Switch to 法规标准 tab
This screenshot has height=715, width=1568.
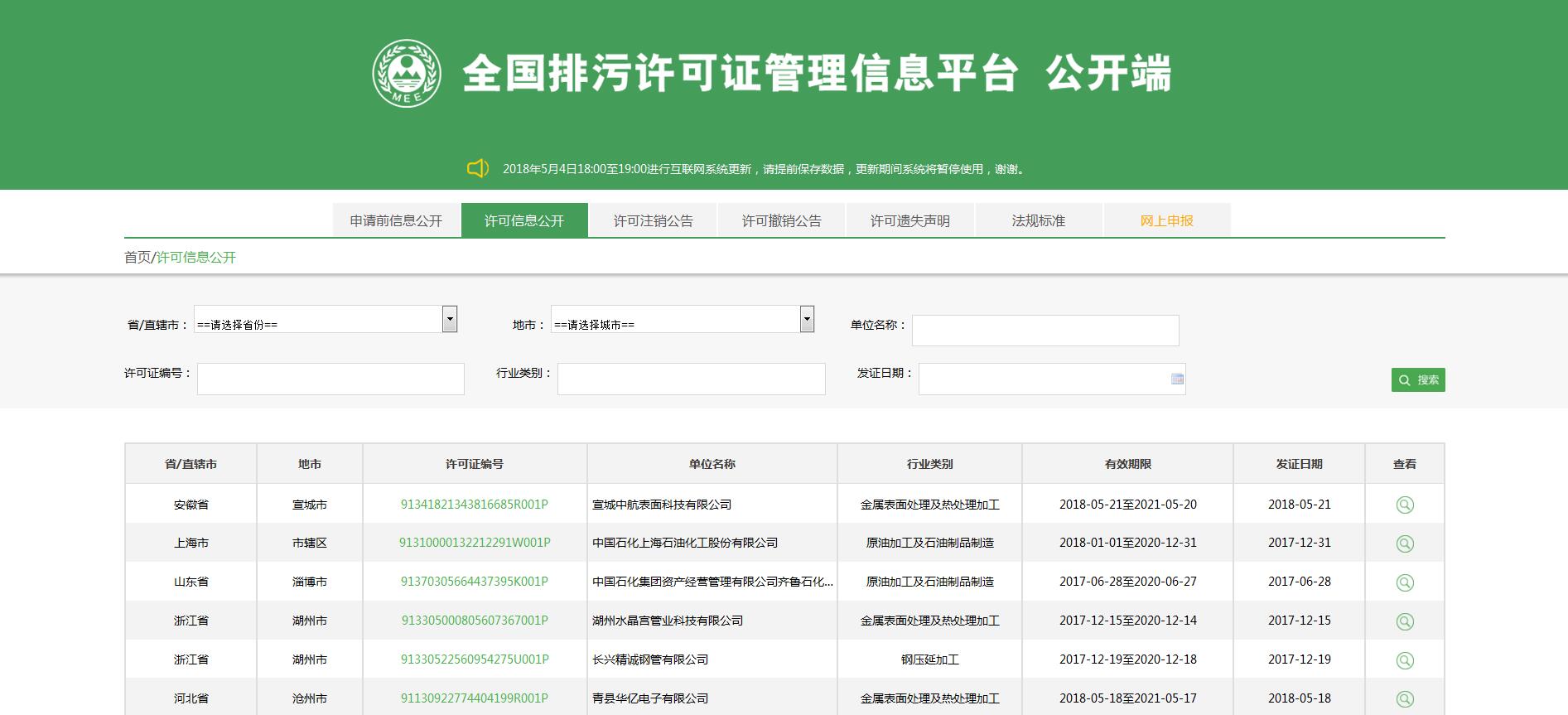pyautogui.click(x=1039, y=220)
